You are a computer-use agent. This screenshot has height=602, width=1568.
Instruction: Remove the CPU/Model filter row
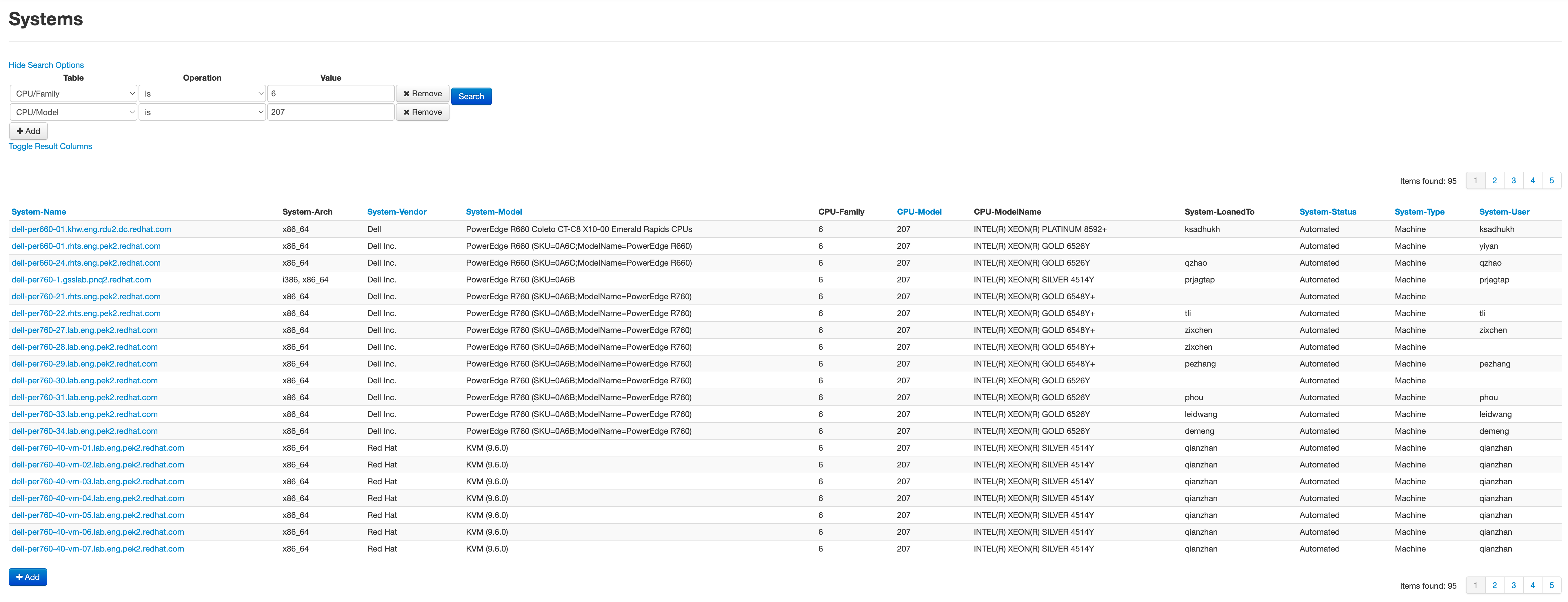423,112
